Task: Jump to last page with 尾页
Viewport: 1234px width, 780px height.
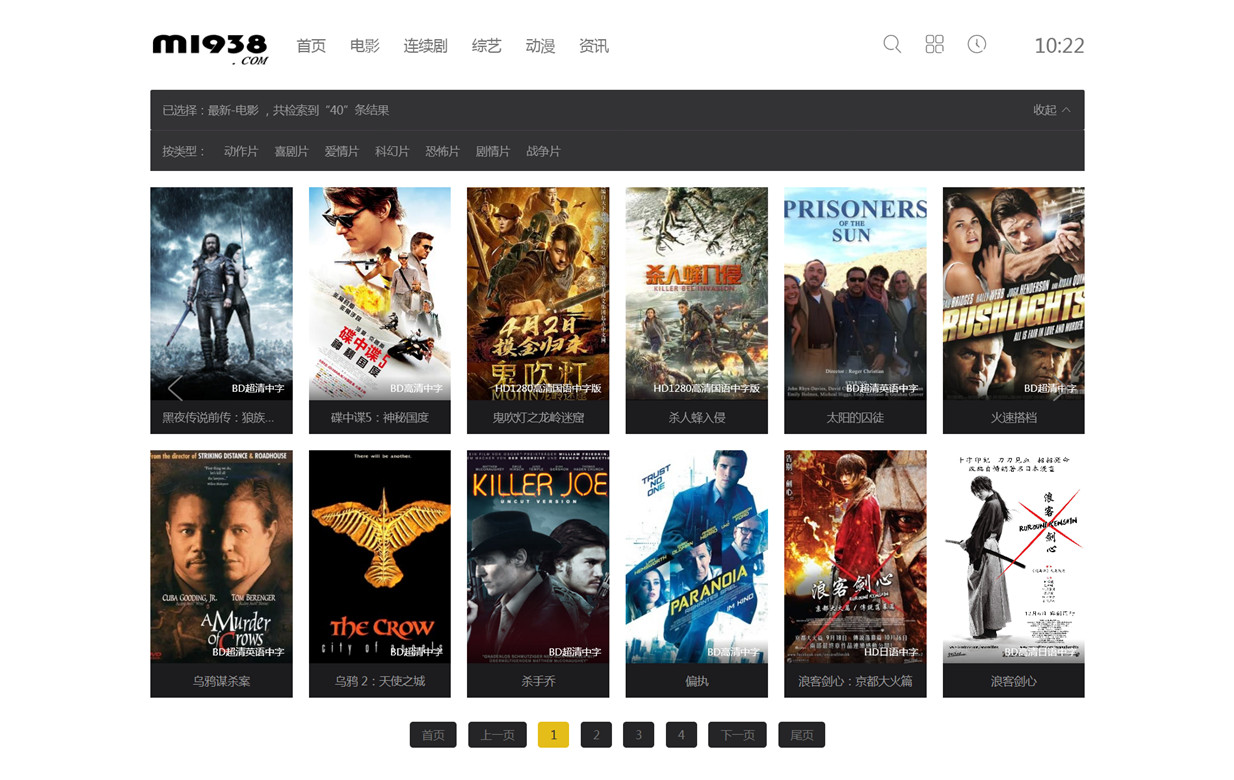Action: click(x=801, y=735)
